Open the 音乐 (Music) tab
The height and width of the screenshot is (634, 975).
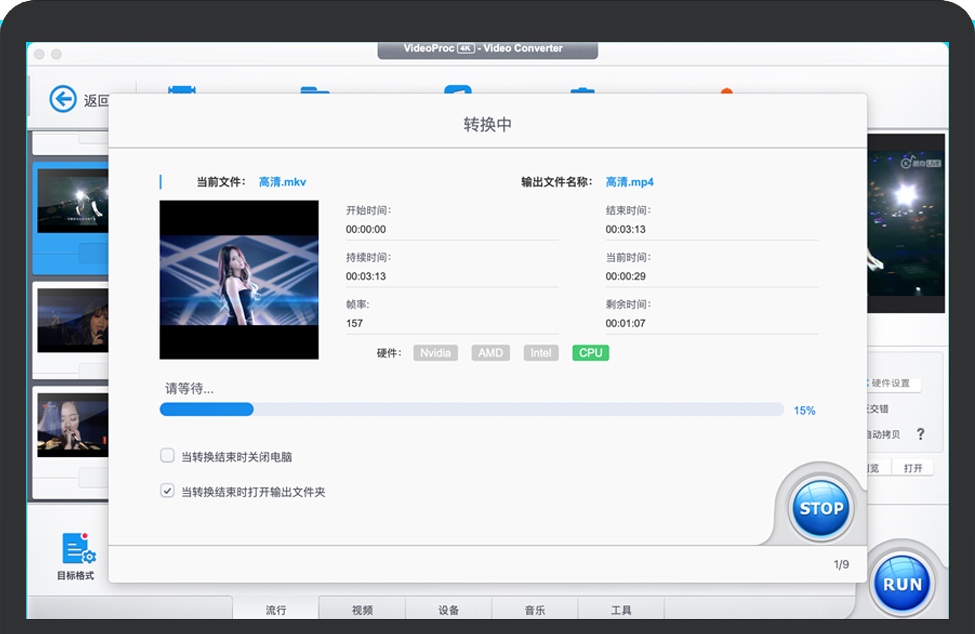pyautogui.click(x=534, y=610)
